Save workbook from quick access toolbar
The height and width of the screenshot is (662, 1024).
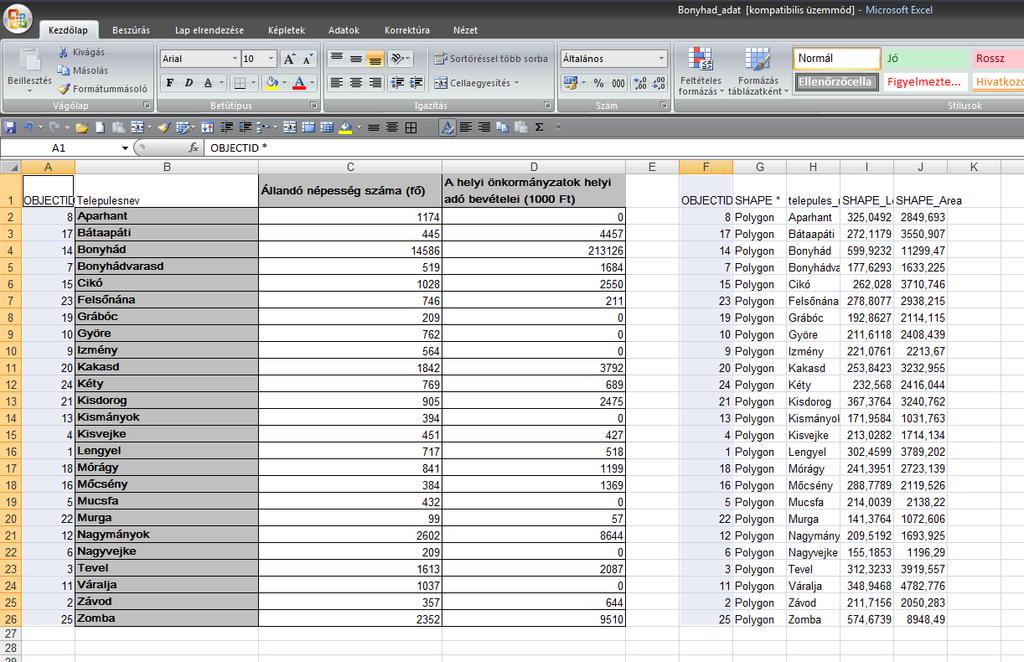[10, 127]
